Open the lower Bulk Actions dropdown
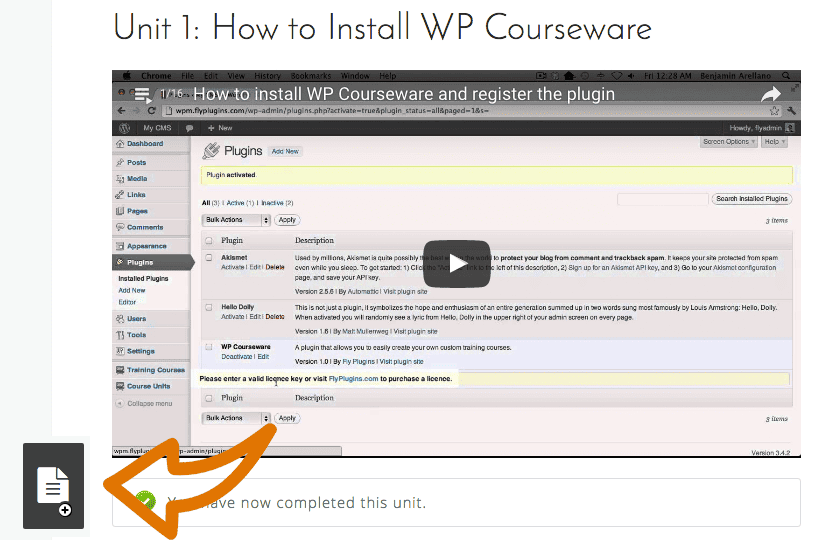 pyautogui.click(x=236, y=418)
